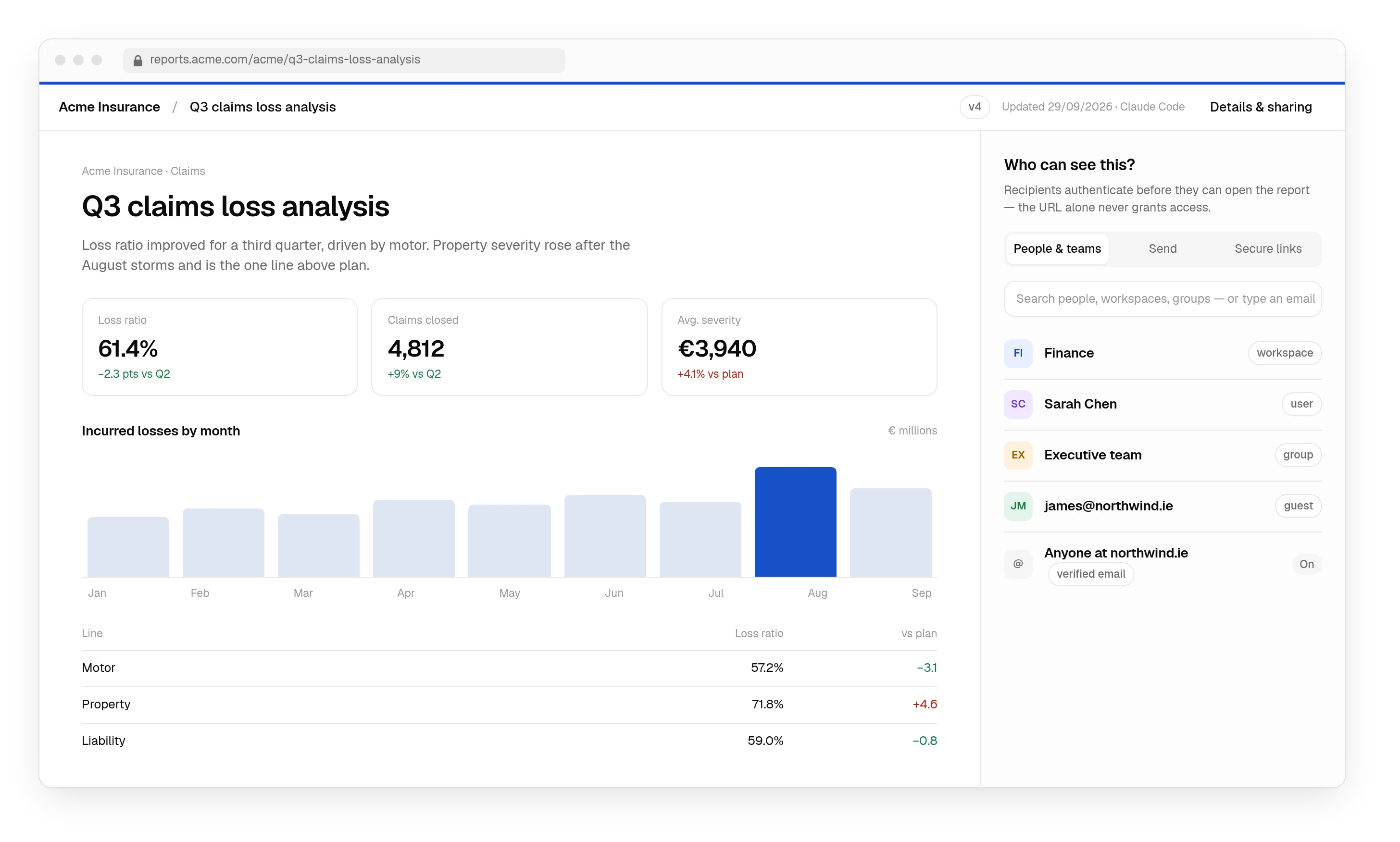Select the June bar in the chart
This screenshot has width=1400, height=842.
pos(605,536)
